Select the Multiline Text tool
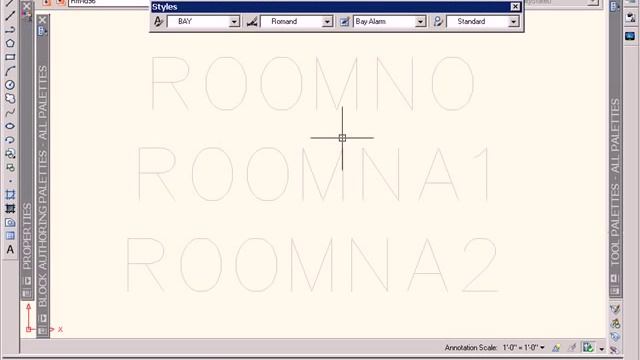 [x=10, y=250]
